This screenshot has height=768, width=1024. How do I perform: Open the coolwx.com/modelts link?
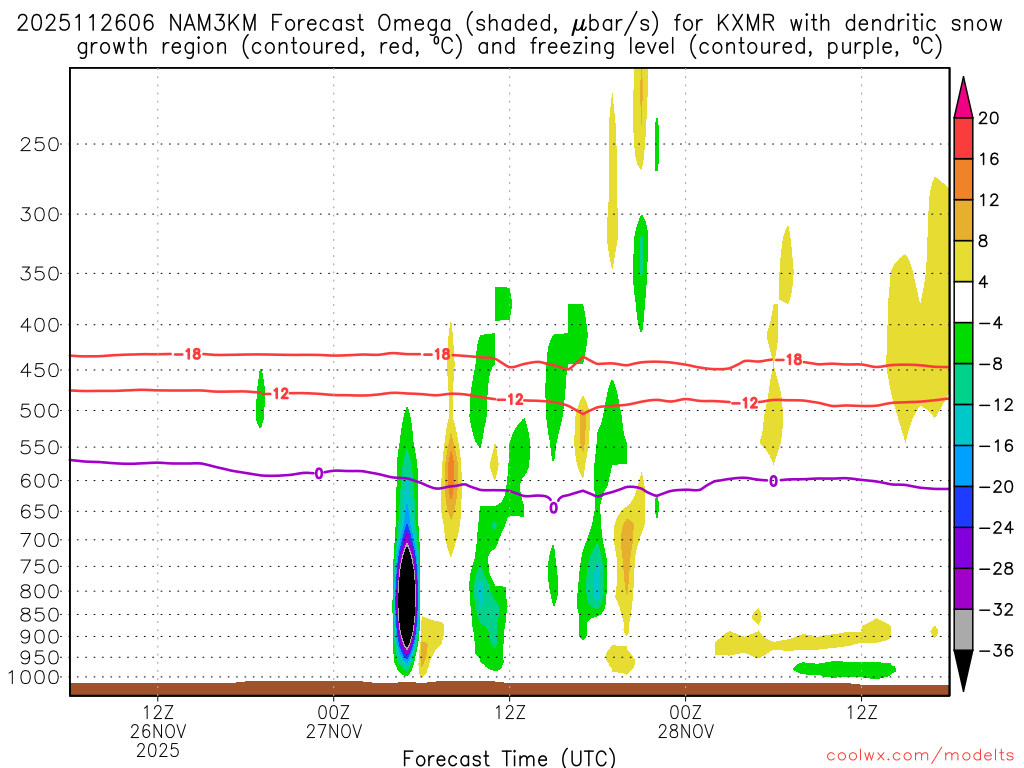[920, 756]
